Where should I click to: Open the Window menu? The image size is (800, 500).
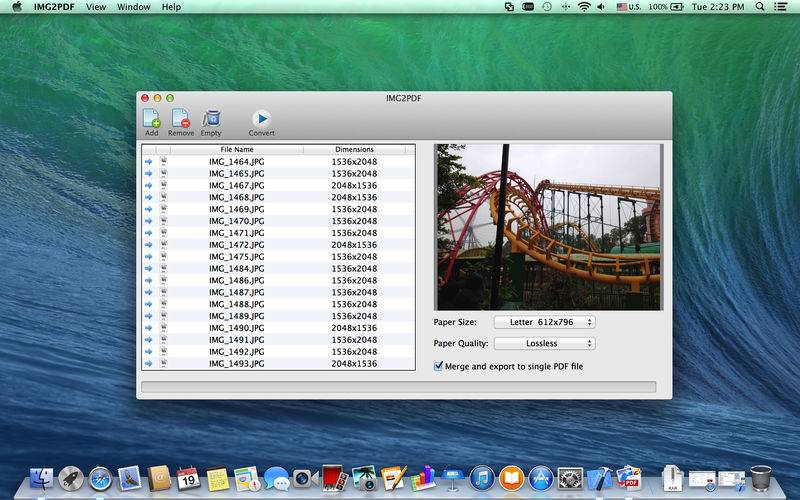[x=134, y=7]
